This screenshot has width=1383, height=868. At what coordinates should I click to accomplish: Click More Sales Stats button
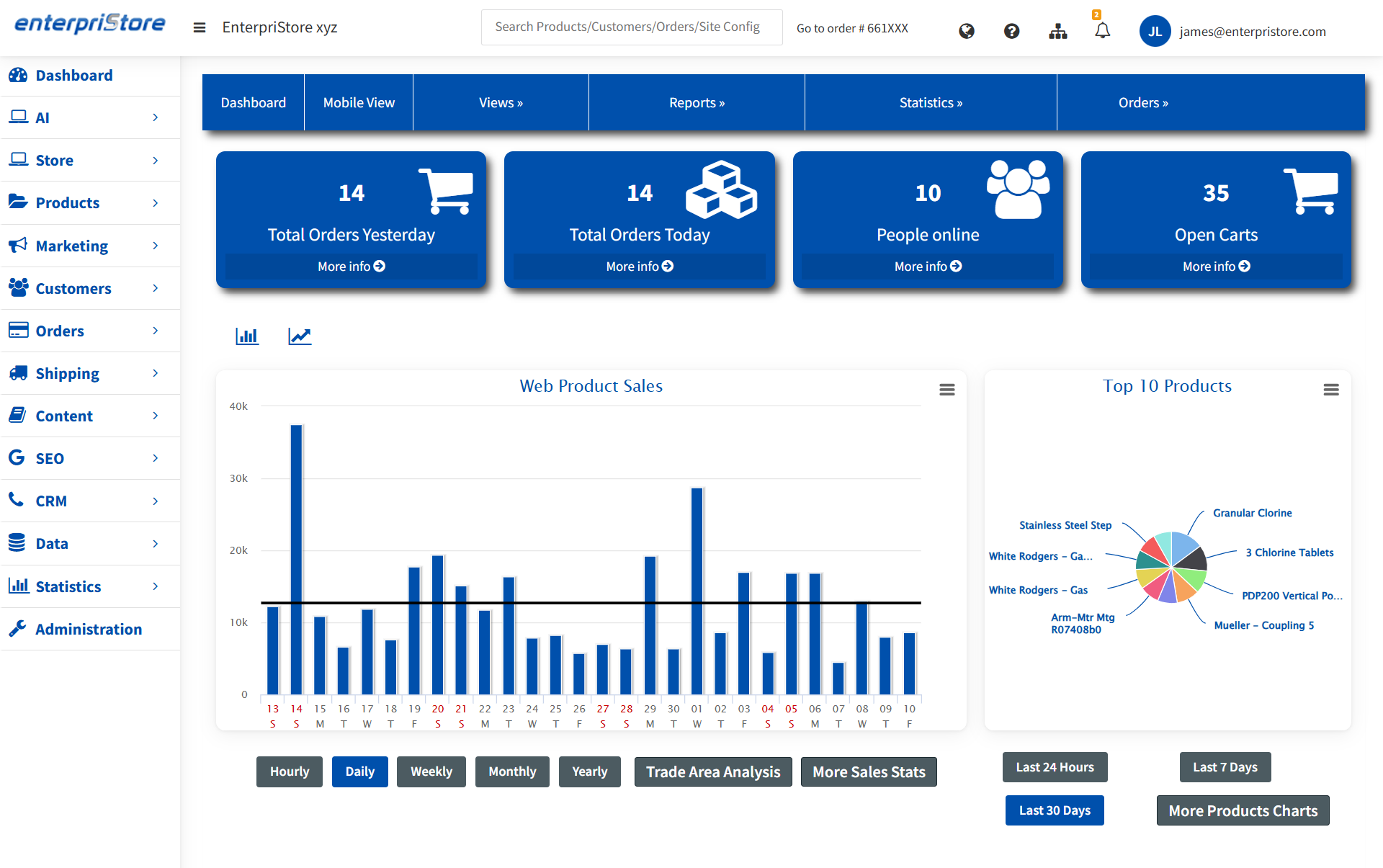click(x=869, y=772)
